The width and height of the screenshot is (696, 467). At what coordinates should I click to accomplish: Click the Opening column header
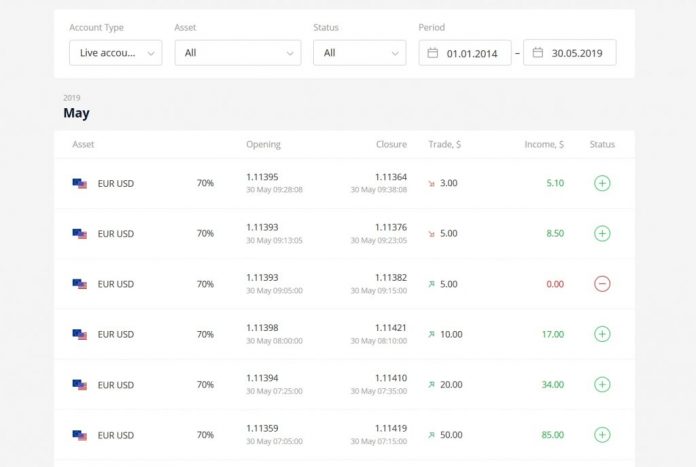[263, 145]
